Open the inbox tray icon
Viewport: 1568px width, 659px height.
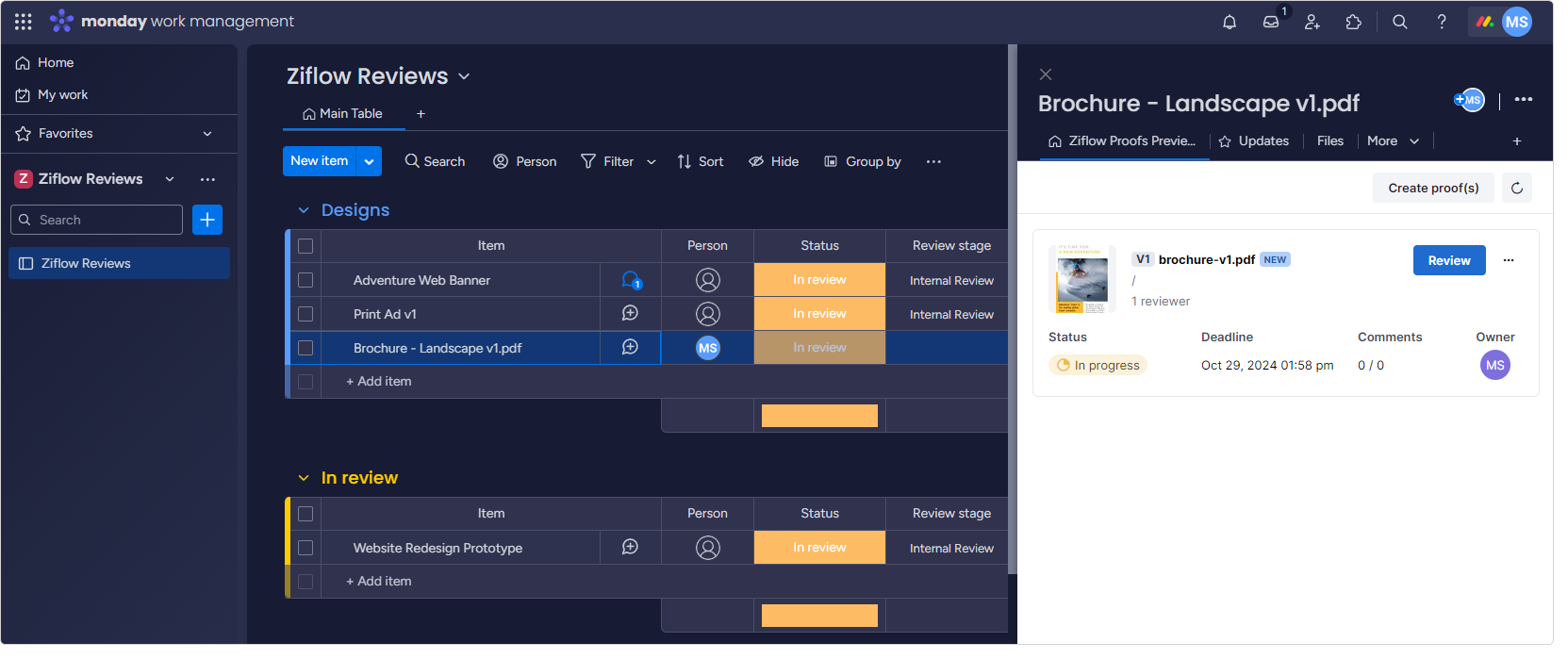(1271, 22)
